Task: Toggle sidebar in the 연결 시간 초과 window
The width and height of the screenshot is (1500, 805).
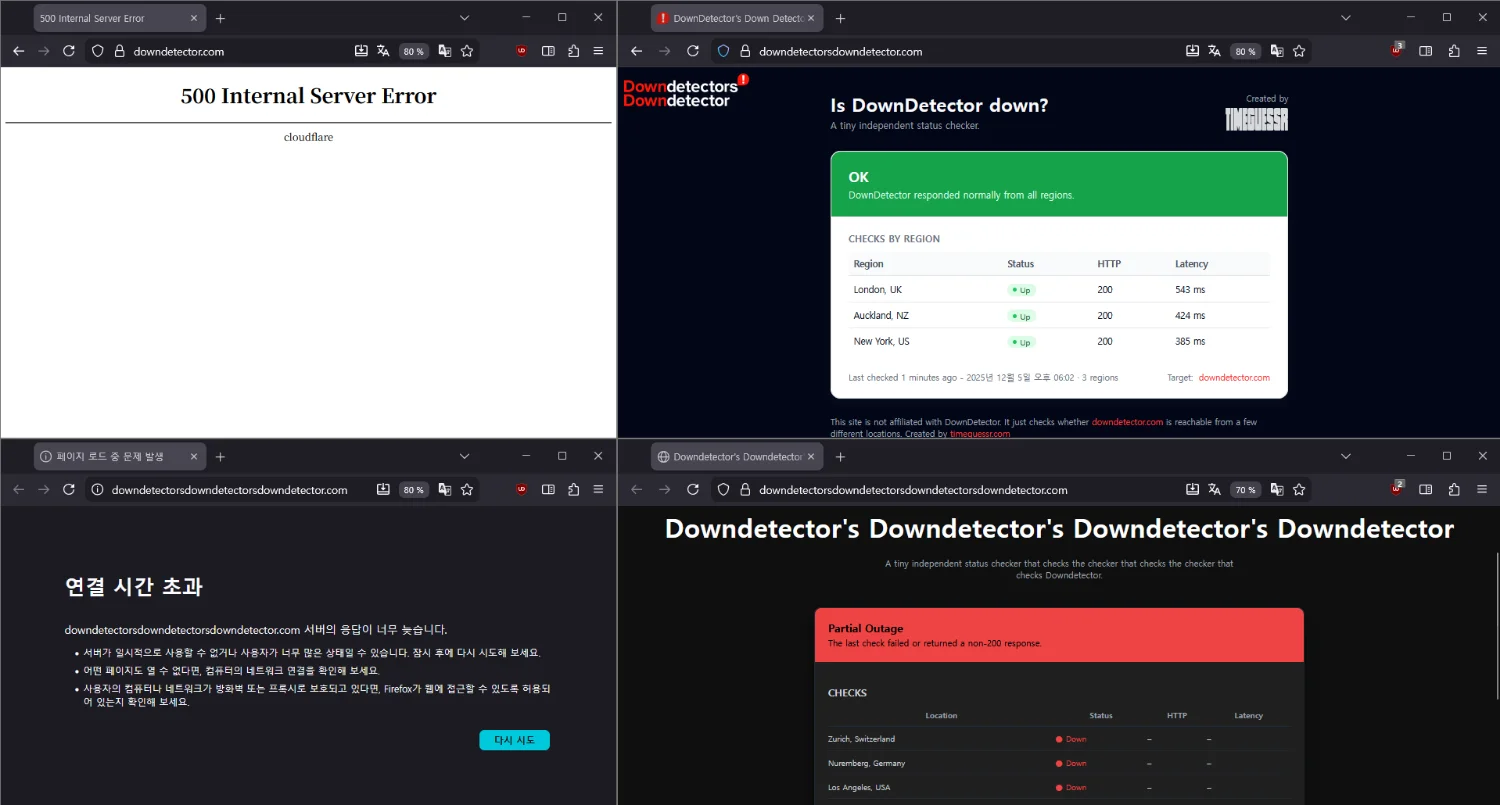Action: [548, 490]
